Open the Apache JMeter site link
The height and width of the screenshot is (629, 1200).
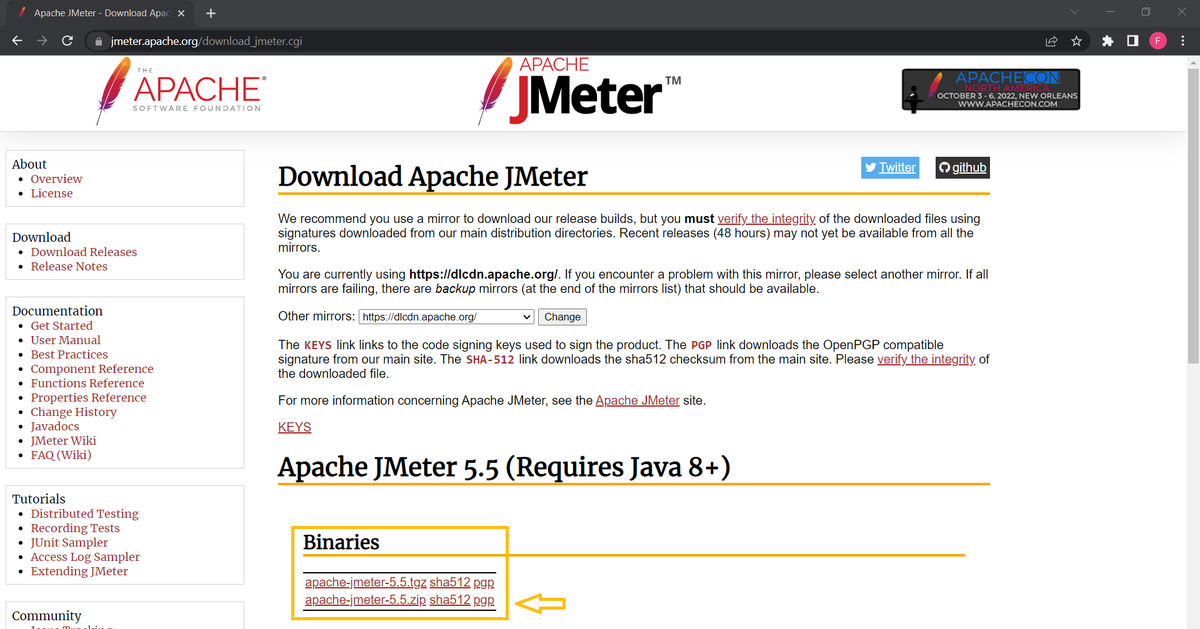click(637, 400)
